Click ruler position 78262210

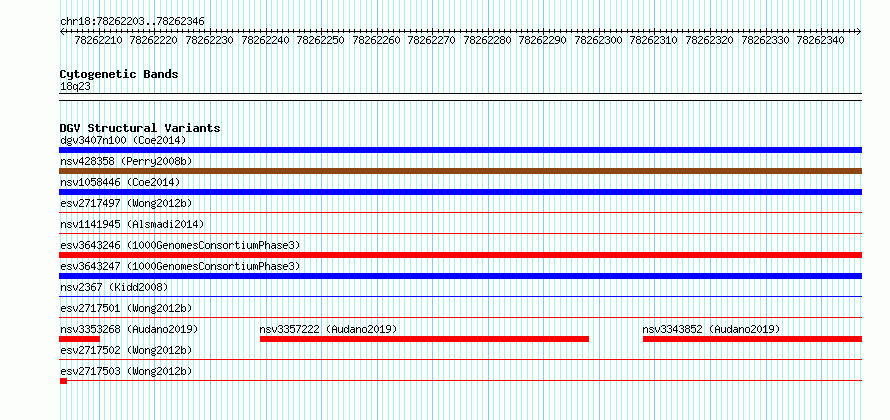pyautogui.click(x=99, y=41)
